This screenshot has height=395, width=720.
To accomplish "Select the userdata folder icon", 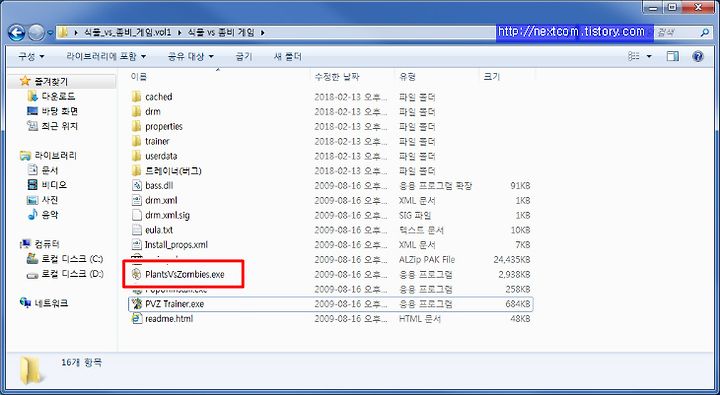I will (x=136, y=156).
